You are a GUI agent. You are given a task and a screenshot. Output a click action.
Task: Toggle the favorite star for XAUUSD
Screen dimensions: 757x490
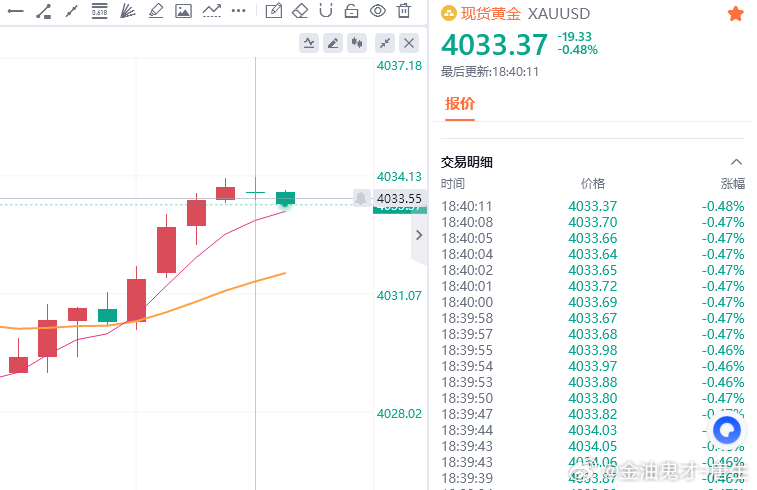[x=735, y=14]
